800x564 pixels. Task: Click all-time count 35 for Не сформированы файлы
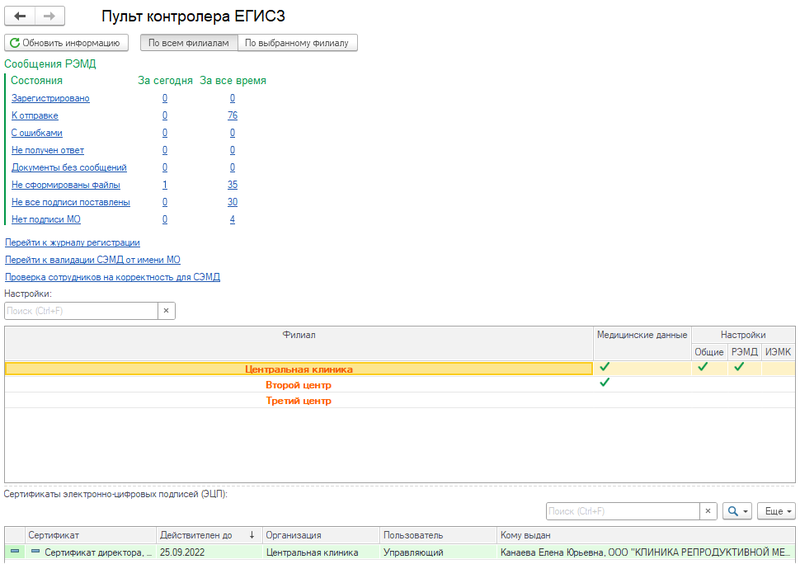click(233, 185)
